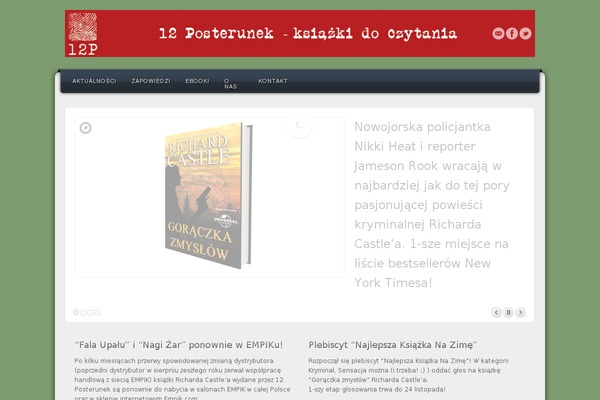Screen dimensions: 600x400
Task: Open the Ebooki menu item
Action: [197, 81]
